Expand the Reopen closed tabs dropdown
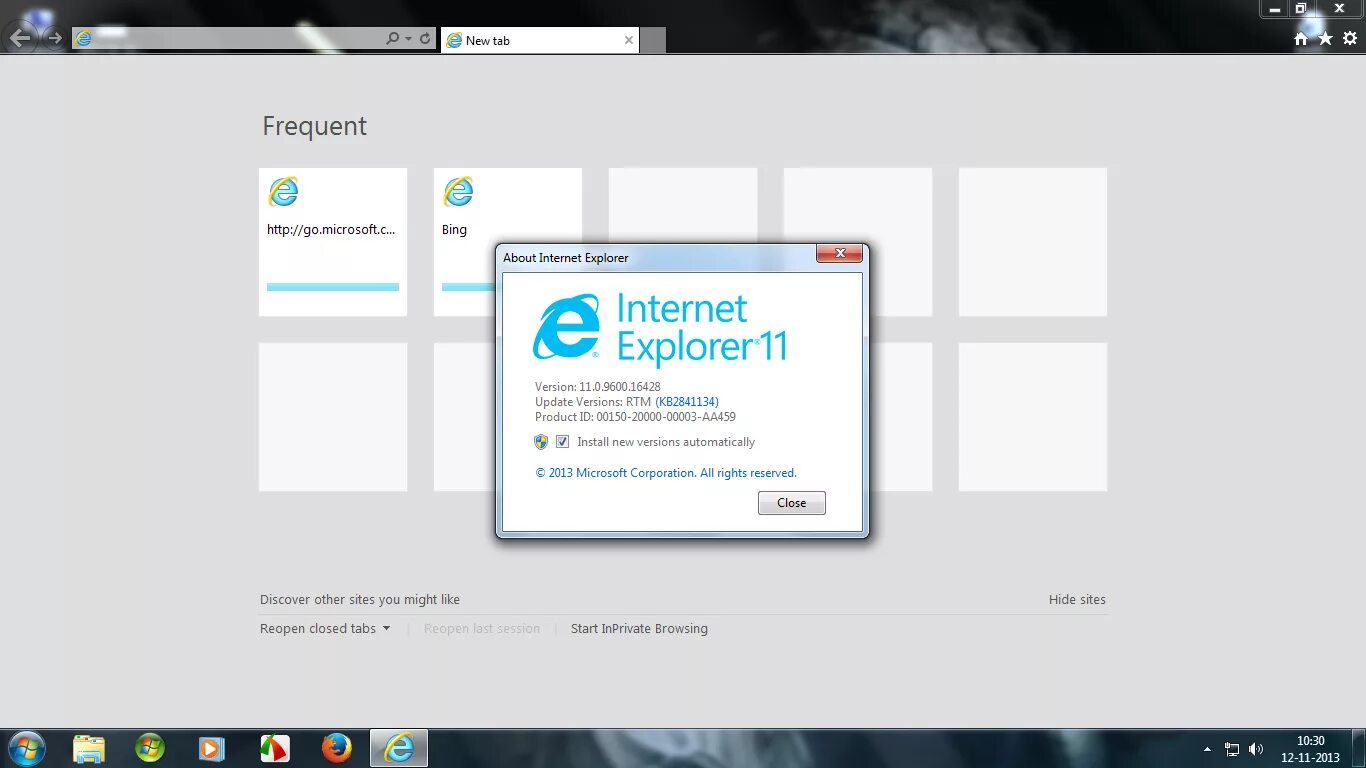This screenshot has height=768, width=1366. [325, 629]
